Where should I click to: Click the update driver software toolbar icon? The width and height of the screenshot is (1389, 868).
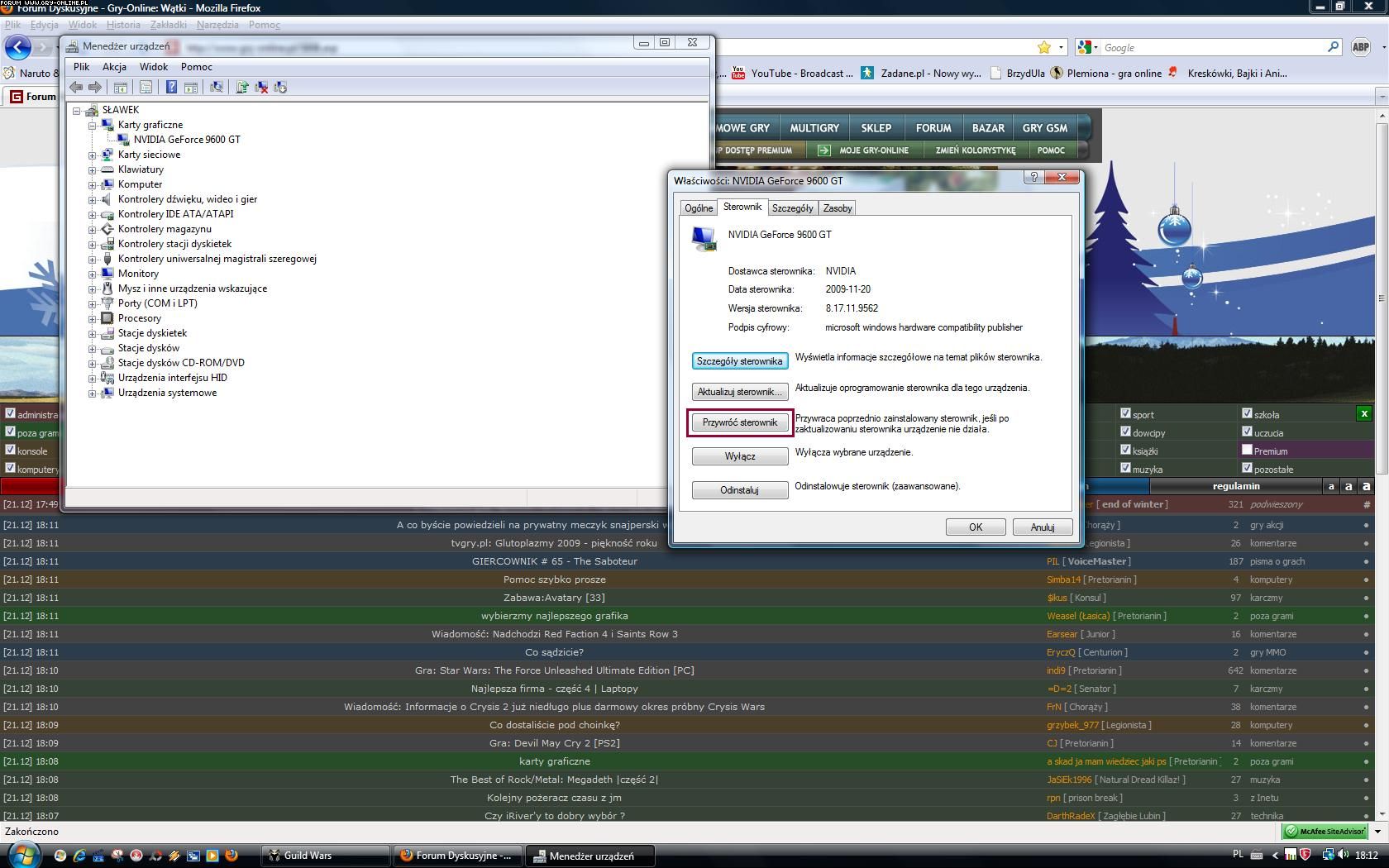pyautogui.click(x=241, y=87)
